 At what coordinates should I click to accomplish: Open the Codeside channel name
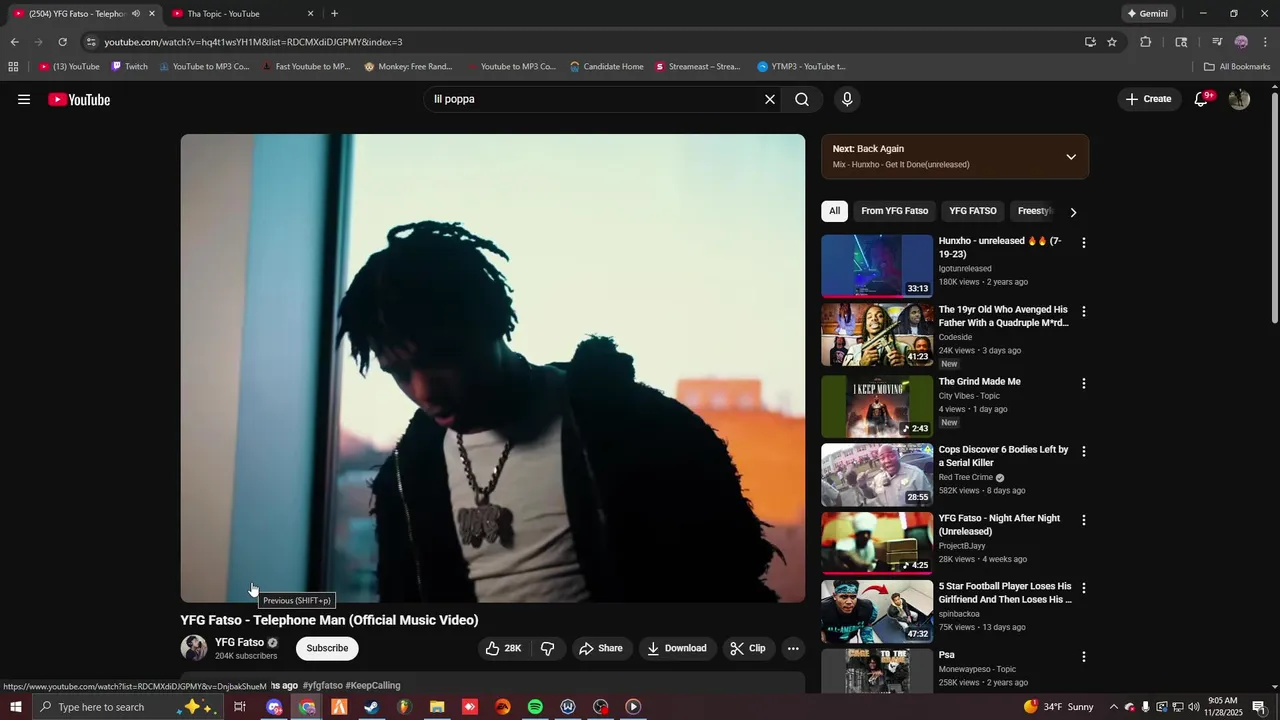[x=955, y=337]
